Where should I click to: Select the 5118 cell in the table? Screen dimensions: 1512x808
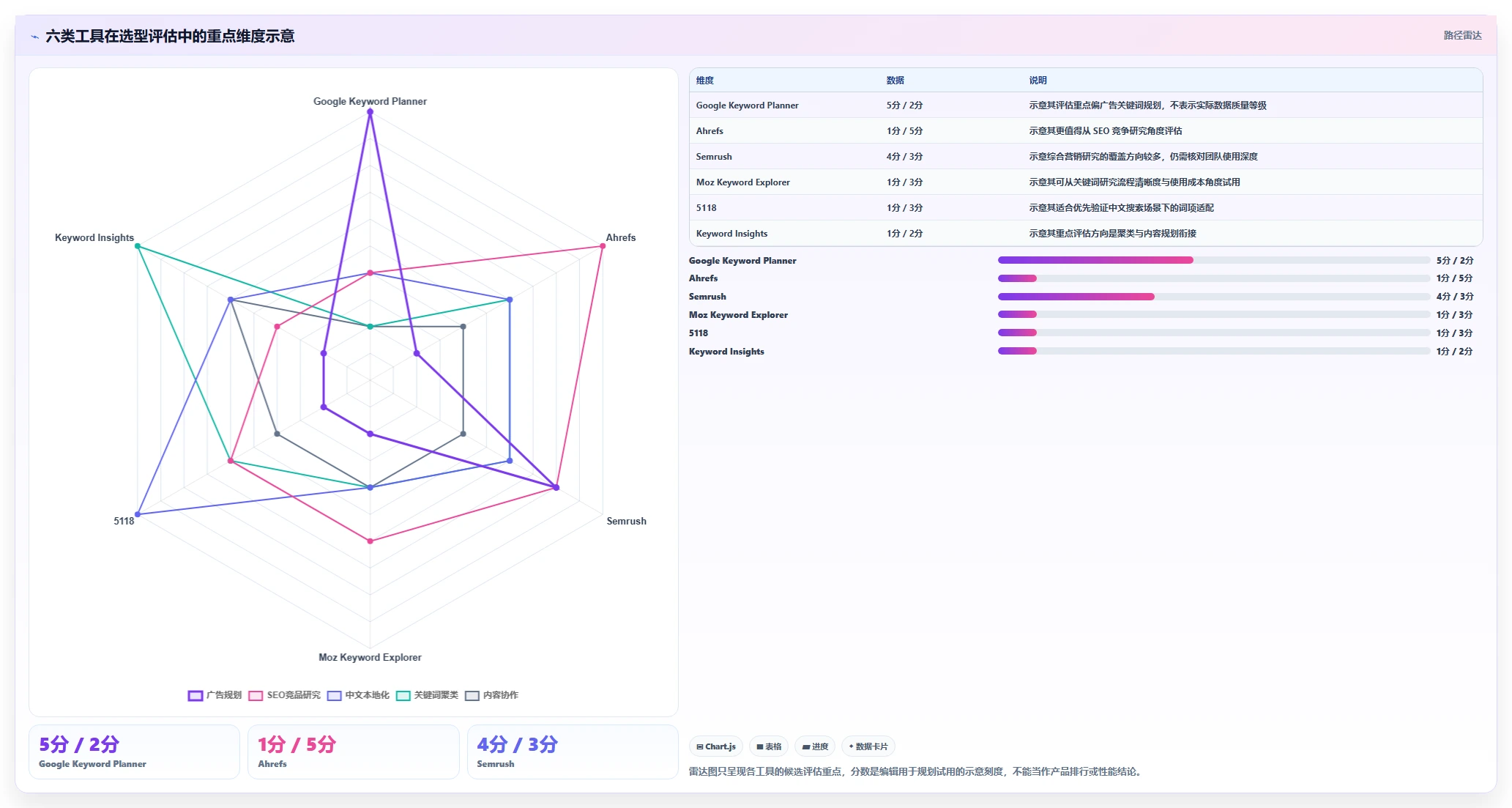click(x=707, y=208)
